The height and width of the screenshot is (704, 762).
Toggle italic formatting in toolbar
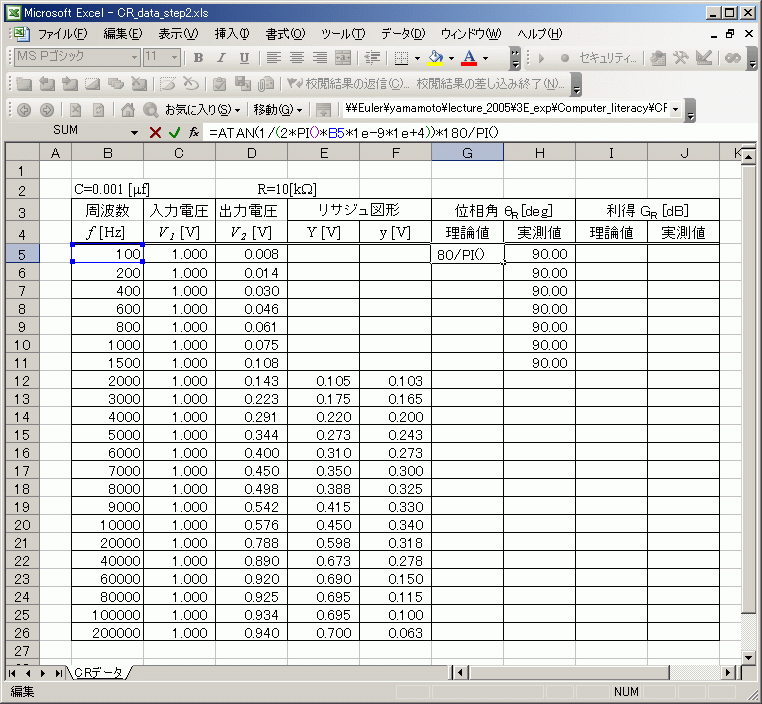(x=219, y=58)
